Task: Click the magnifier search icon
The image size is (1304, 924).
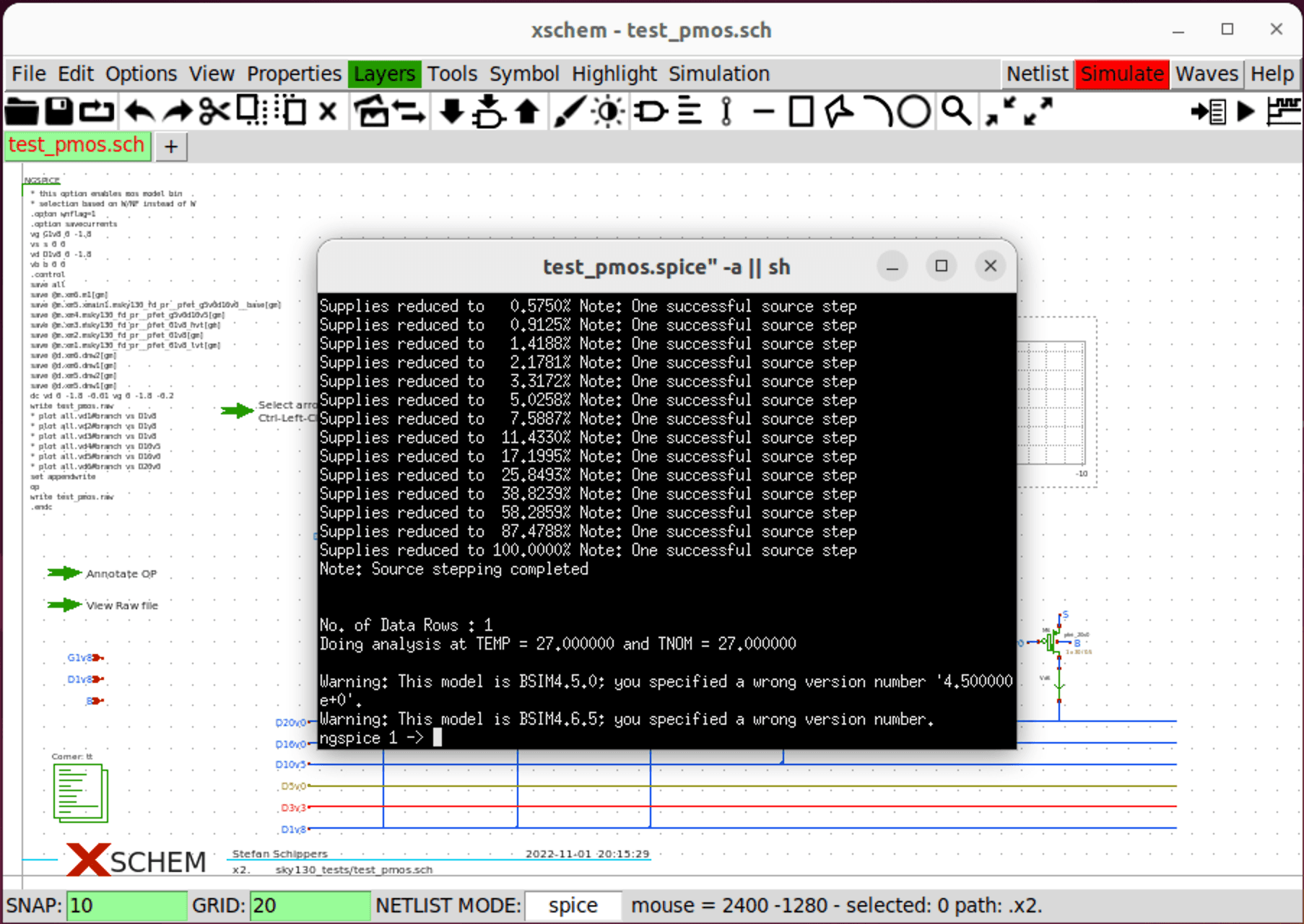Action: (x=956, y=112)
